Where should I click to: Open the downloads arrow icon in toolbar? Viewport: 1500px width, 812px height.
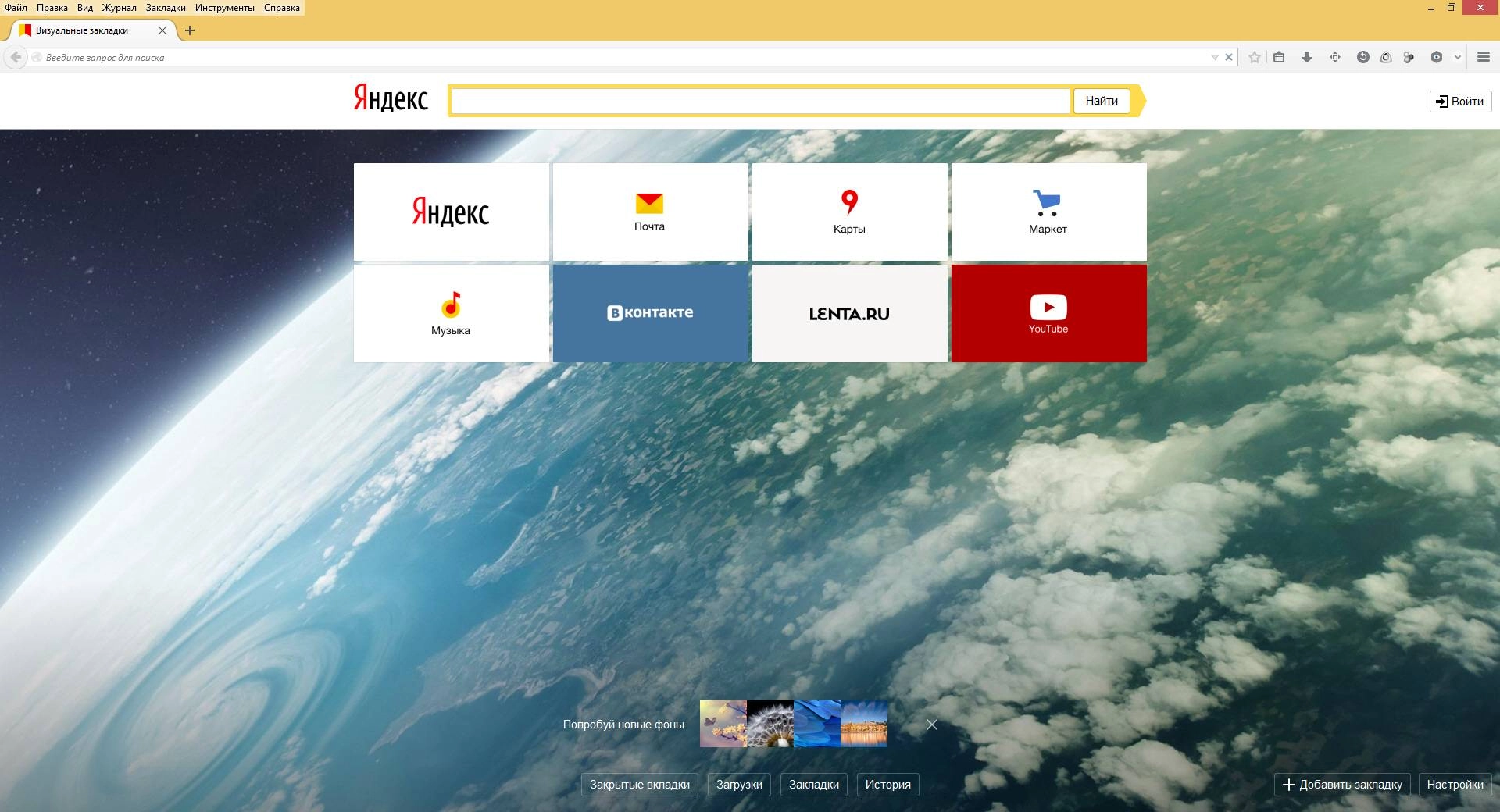[1306, 57]
